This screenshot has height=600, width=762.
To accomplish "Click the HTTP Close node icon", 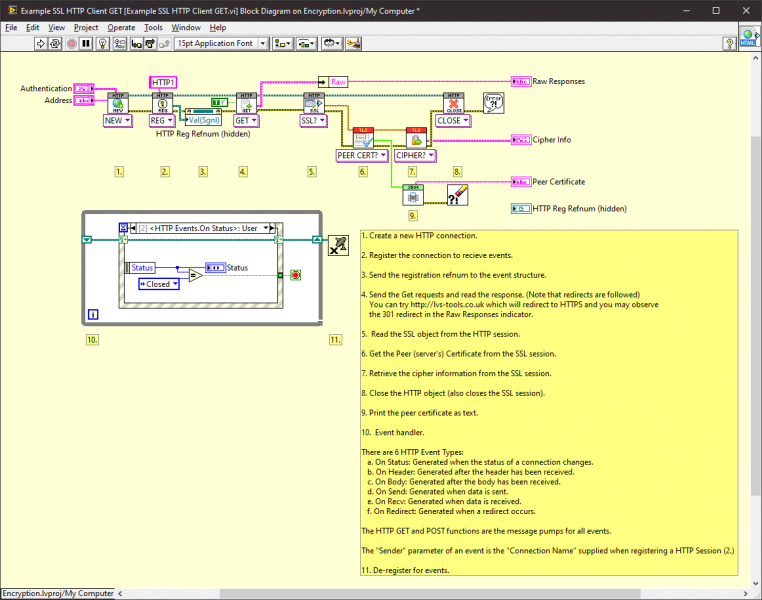I will click(453, 101).
